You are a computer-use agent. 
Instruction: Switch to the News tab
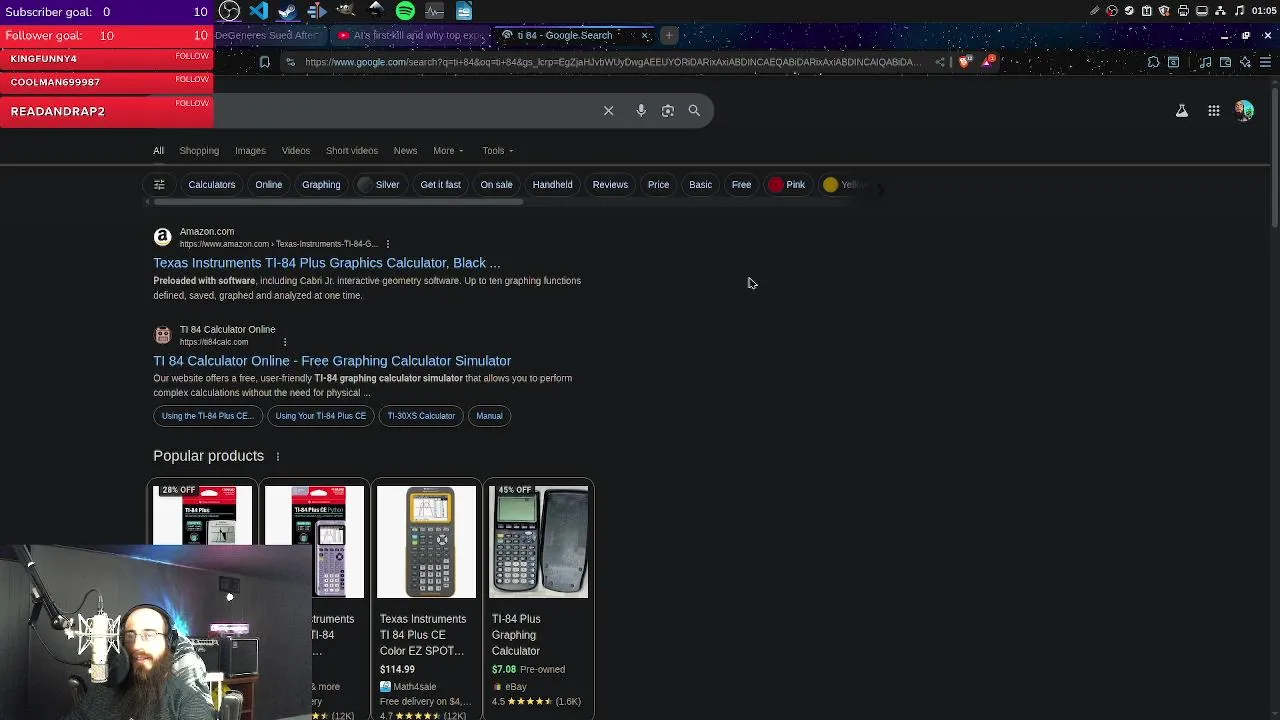(405, 151)
